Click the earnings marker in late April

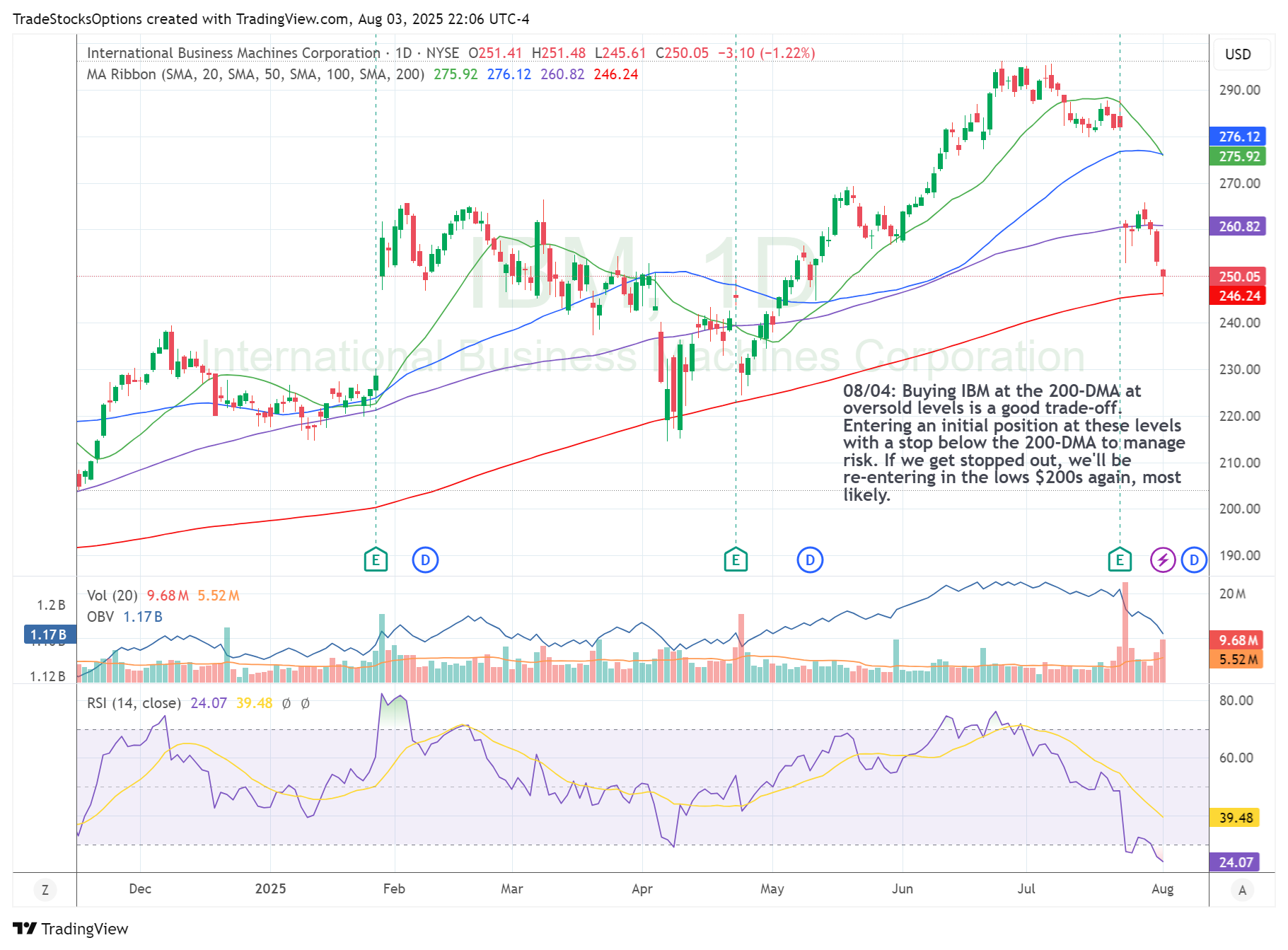(x=736, y=560)
